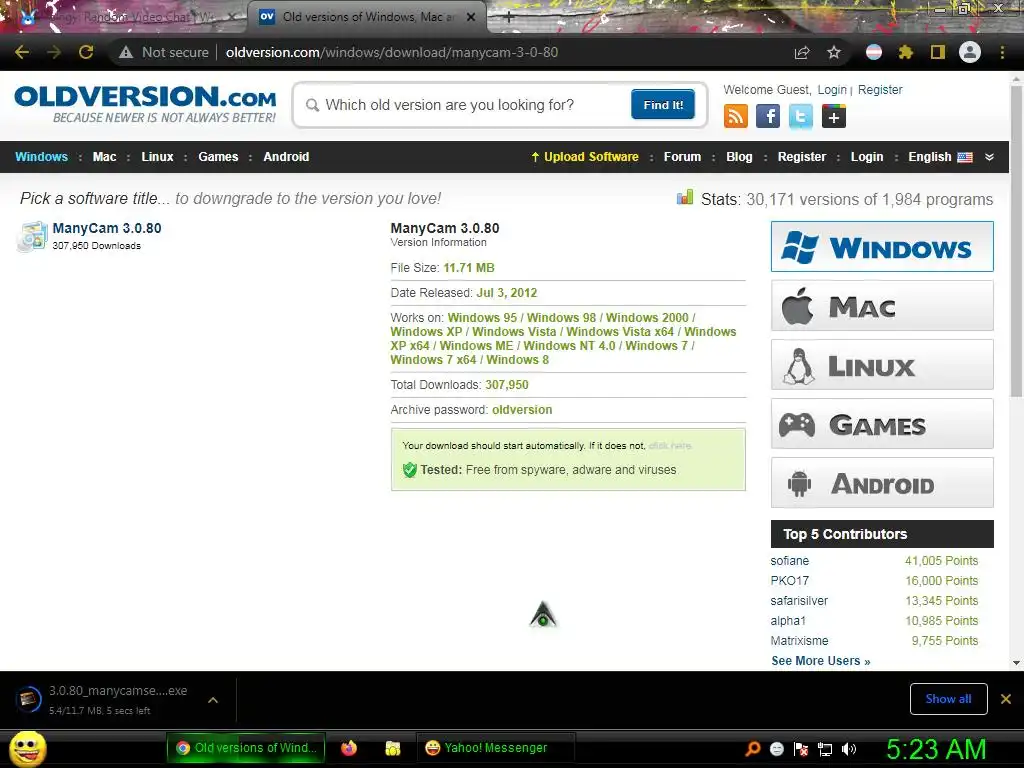This screenshot has width=1024, height=768.
Task: Open the Chrome profile avatar
Action: tap(970, 52)
